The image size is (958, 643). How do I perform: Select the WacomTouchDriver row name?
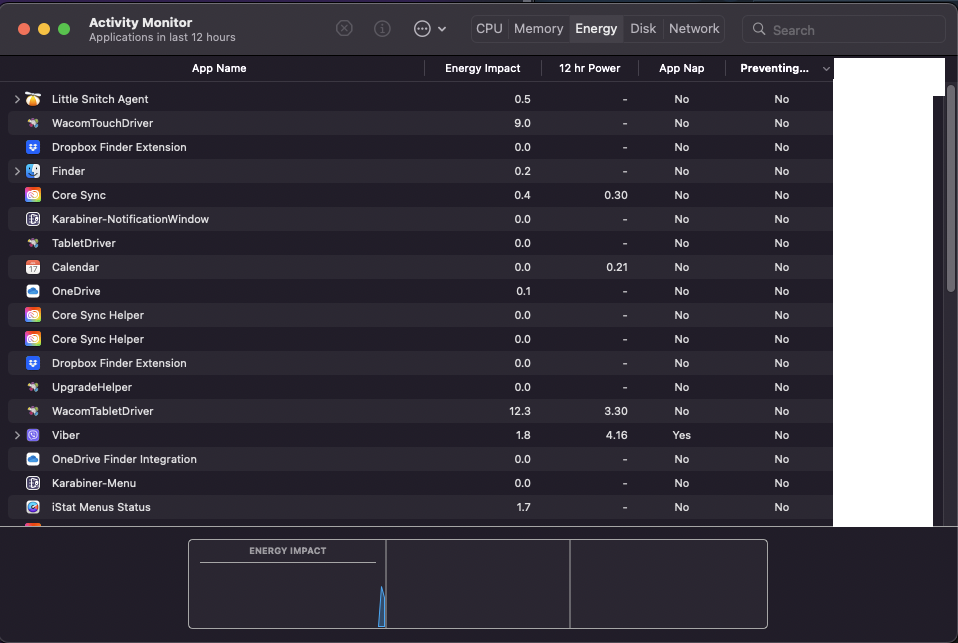point(103,123)
